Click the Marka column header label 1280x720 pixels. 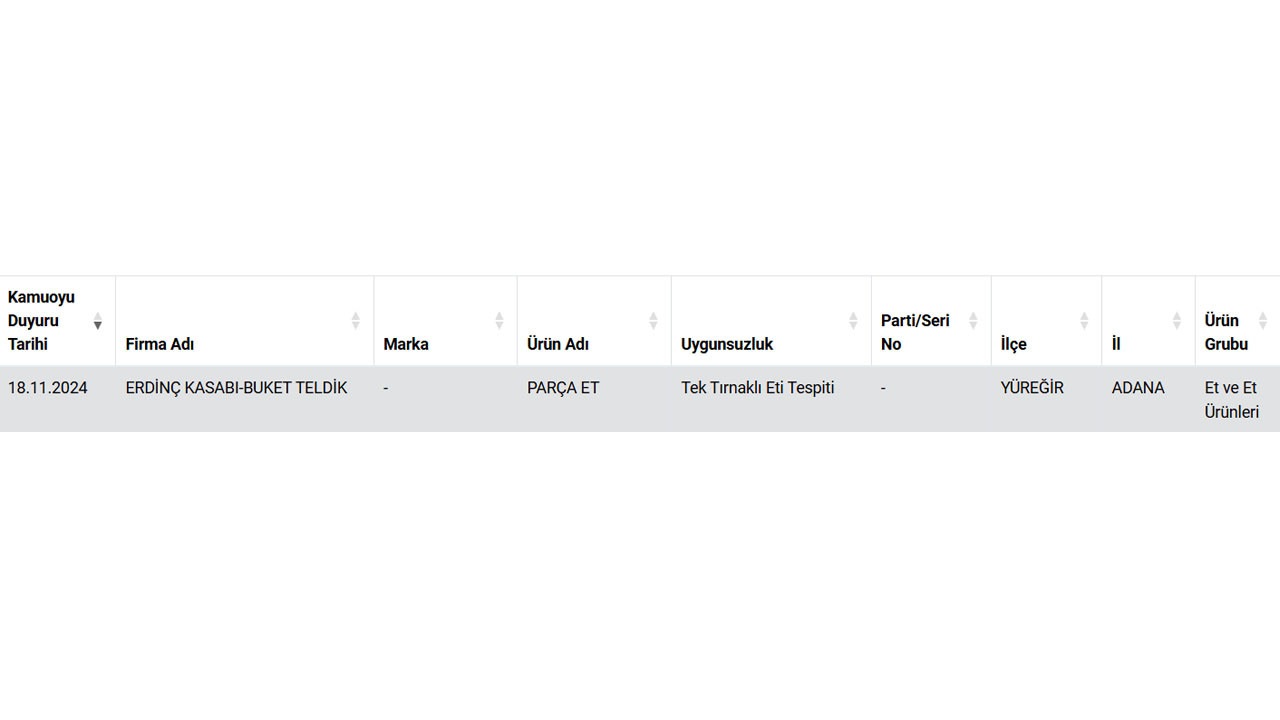(406, 344)
